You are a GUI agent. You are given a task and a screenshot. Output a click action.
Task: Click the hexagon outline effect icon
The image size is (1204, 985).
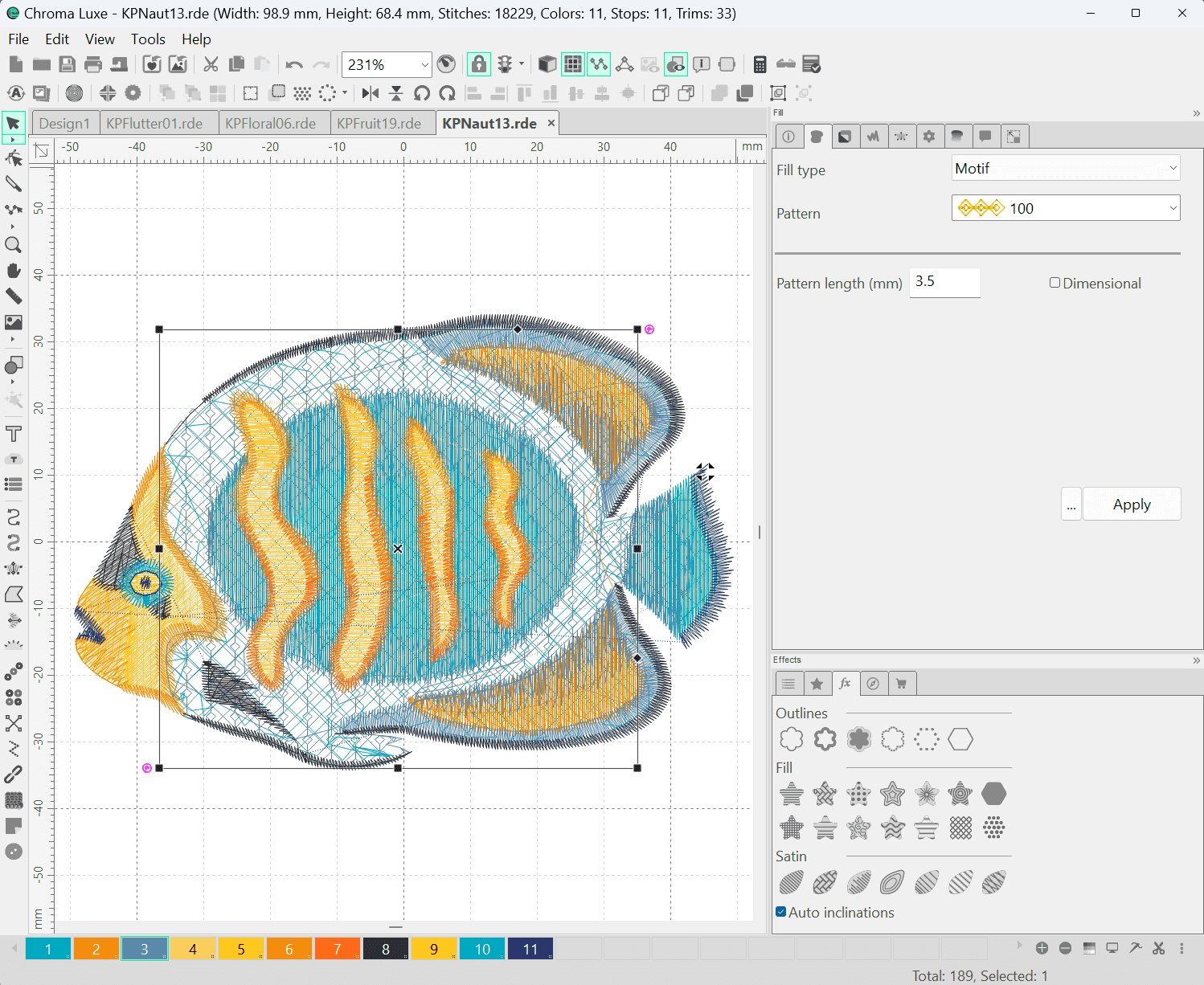click(960, 739)
